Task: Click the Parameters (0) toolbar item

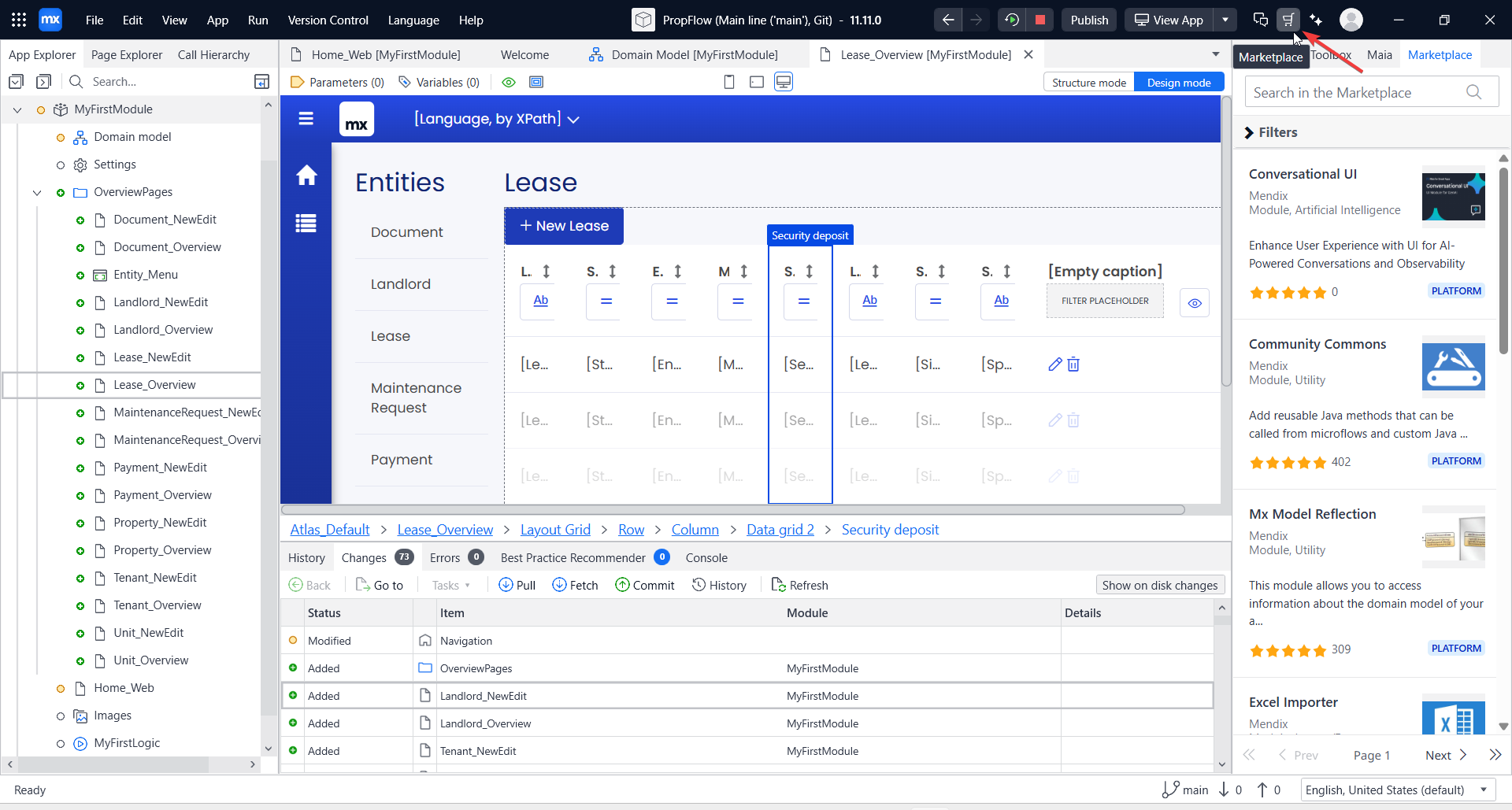Action: click(x=338, y=82)
